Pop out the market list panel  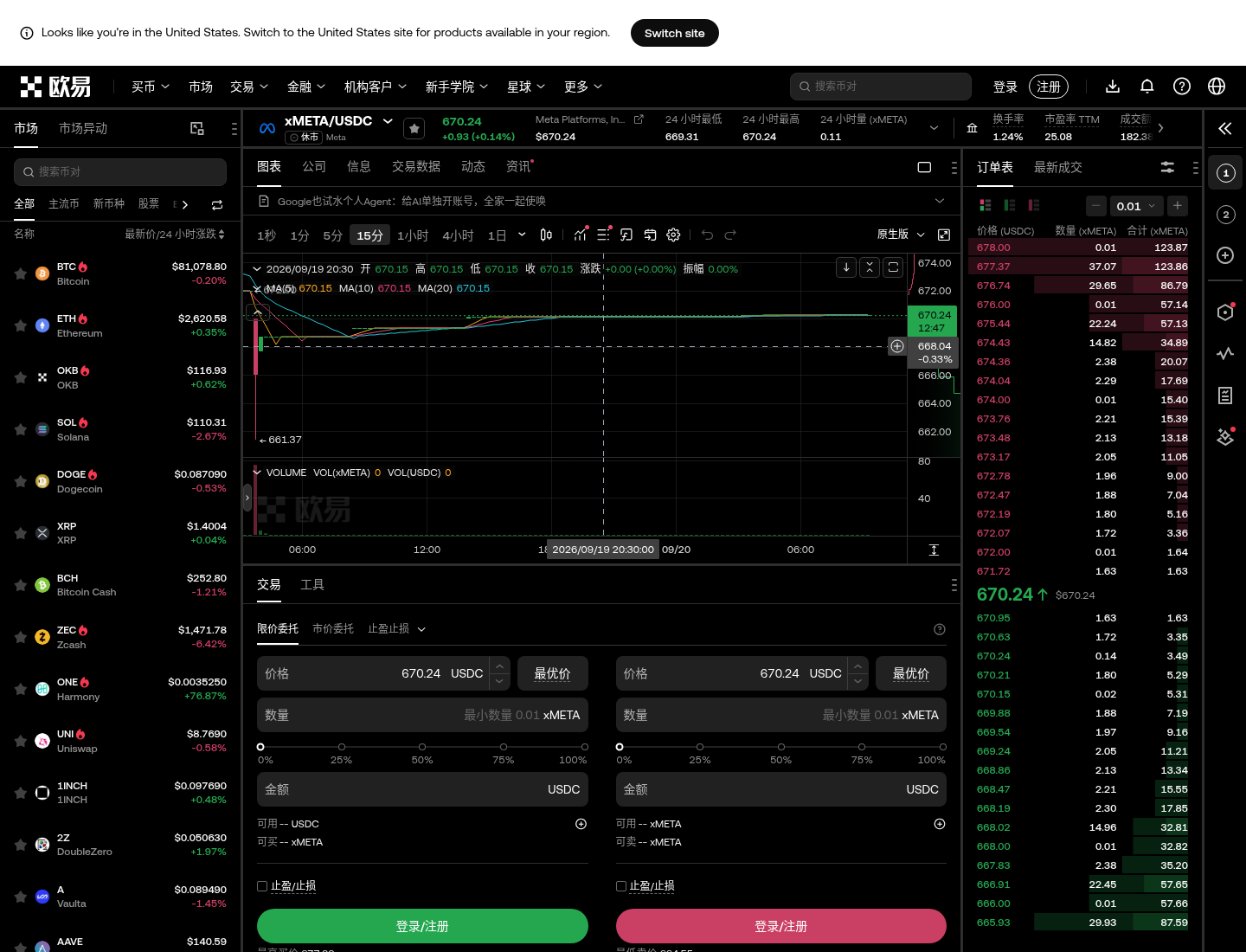click(197, 128)
